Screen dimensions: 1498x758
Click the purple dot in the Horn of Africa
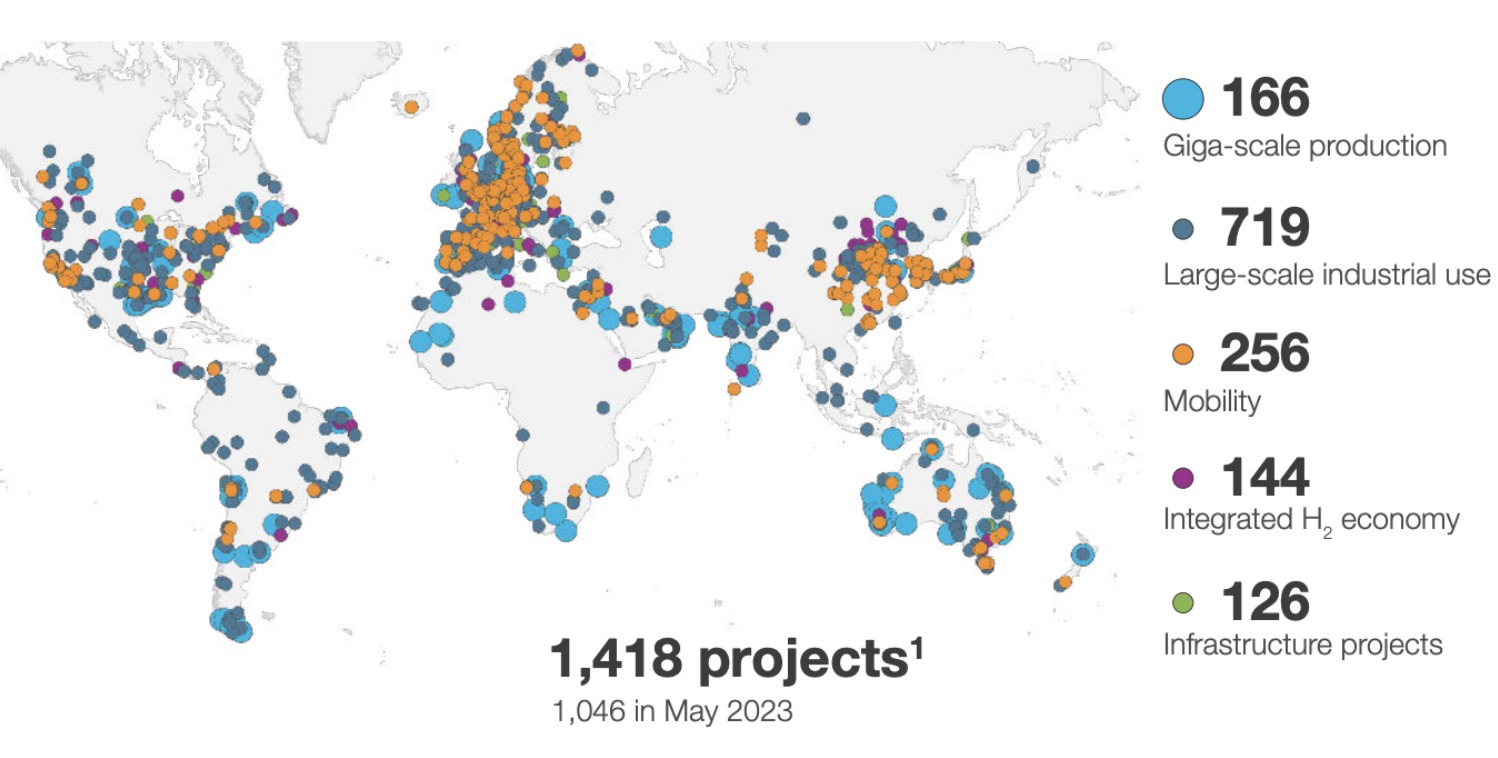(624, 364)
